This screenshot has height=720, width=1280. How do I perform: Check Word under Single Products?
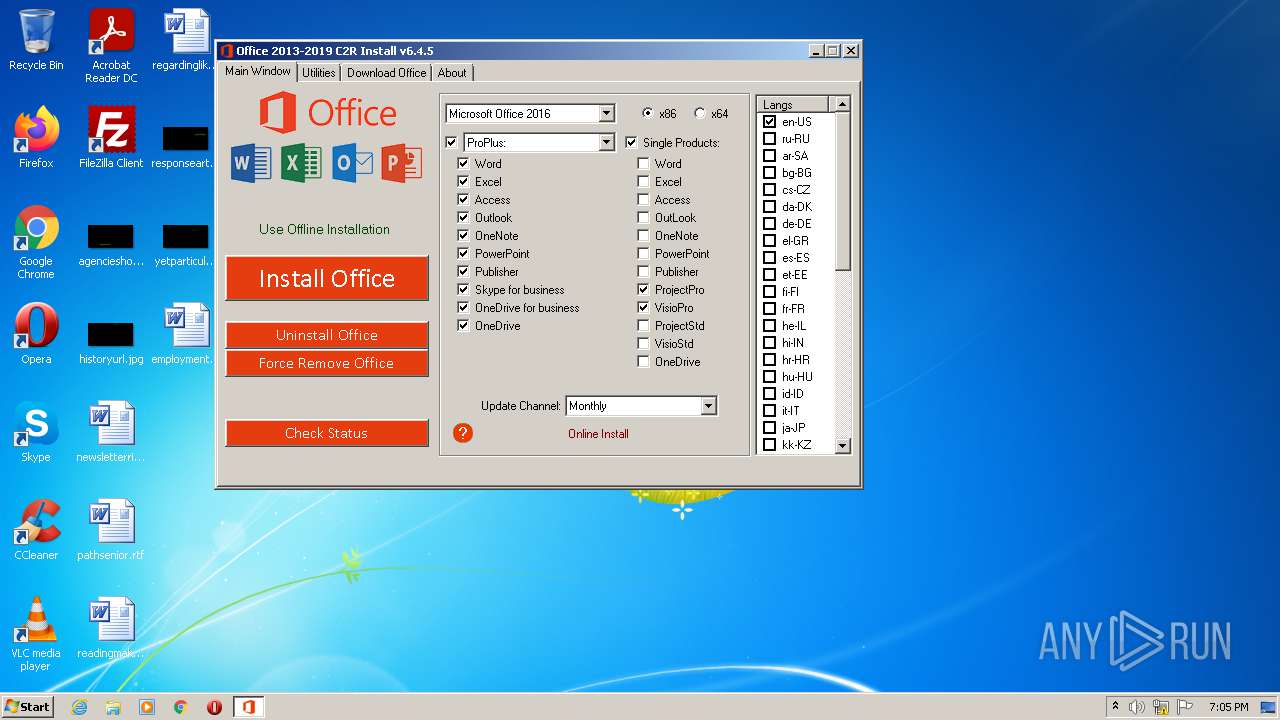click(643, 163)
